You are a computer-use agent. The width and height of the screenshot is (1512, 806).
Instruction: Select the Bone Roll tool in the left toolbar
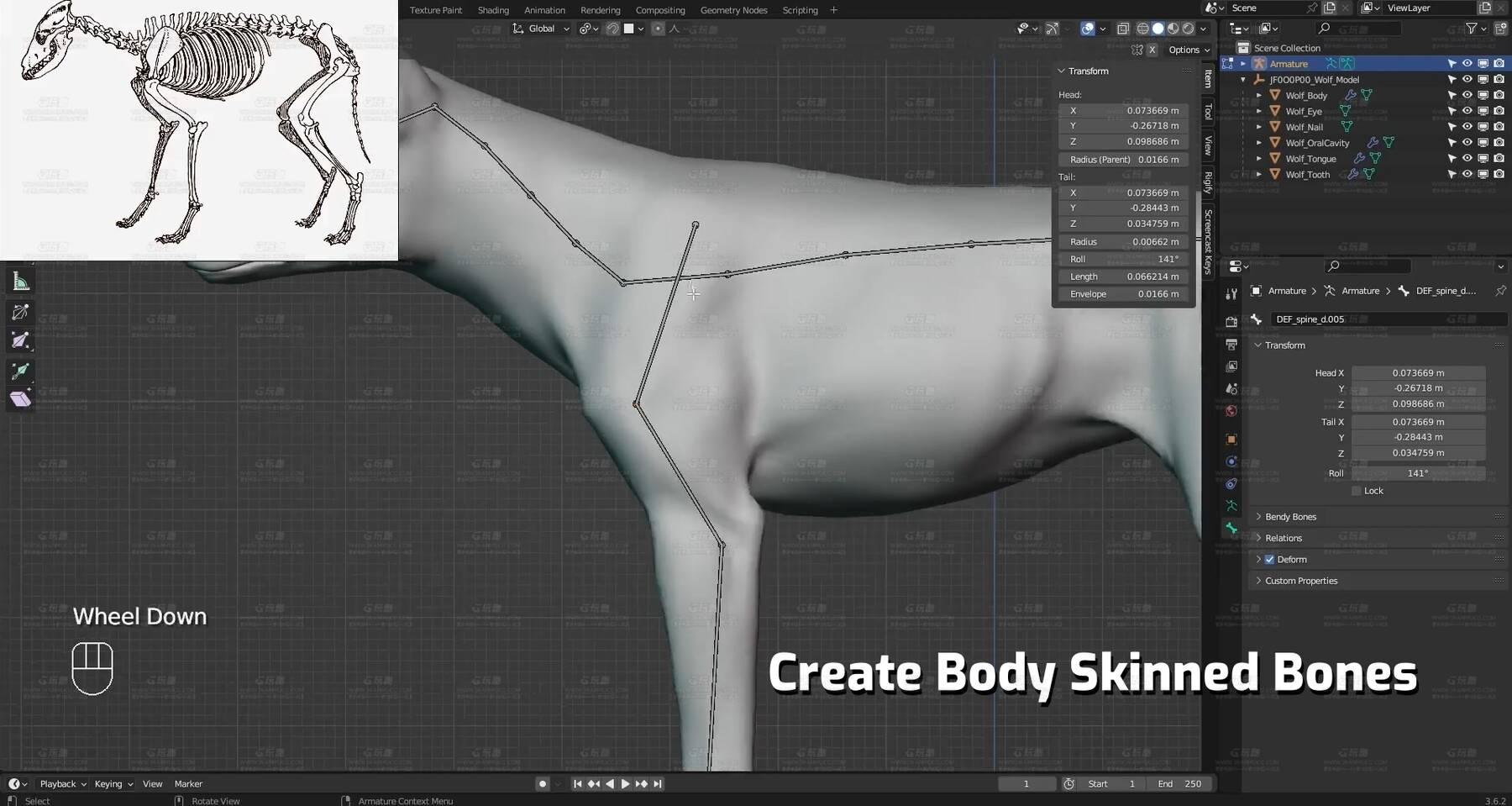click(20, 312)
